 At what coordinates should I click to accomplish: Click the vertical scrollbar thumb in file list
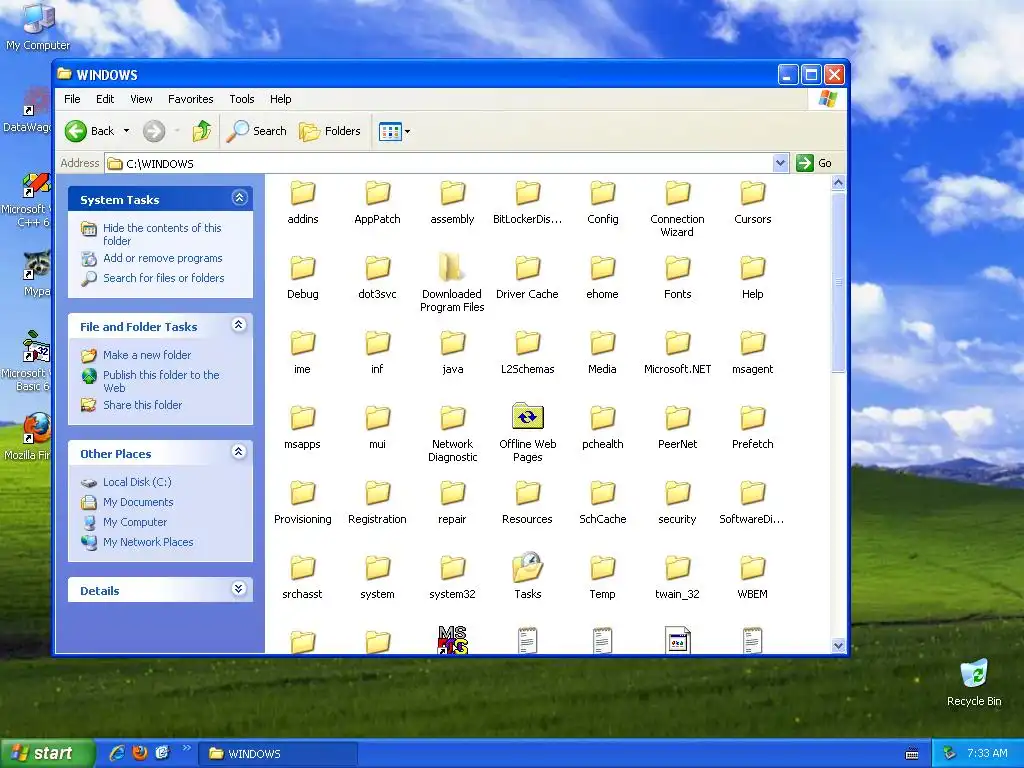(x=839, y=282)
